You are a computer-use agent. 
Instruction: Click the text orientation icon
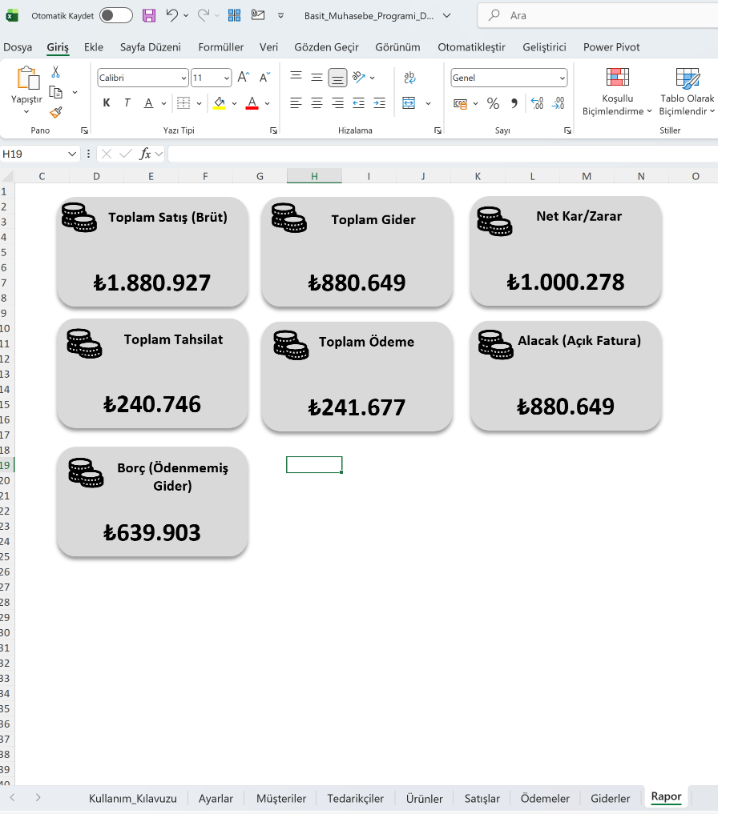click(359, 77)
